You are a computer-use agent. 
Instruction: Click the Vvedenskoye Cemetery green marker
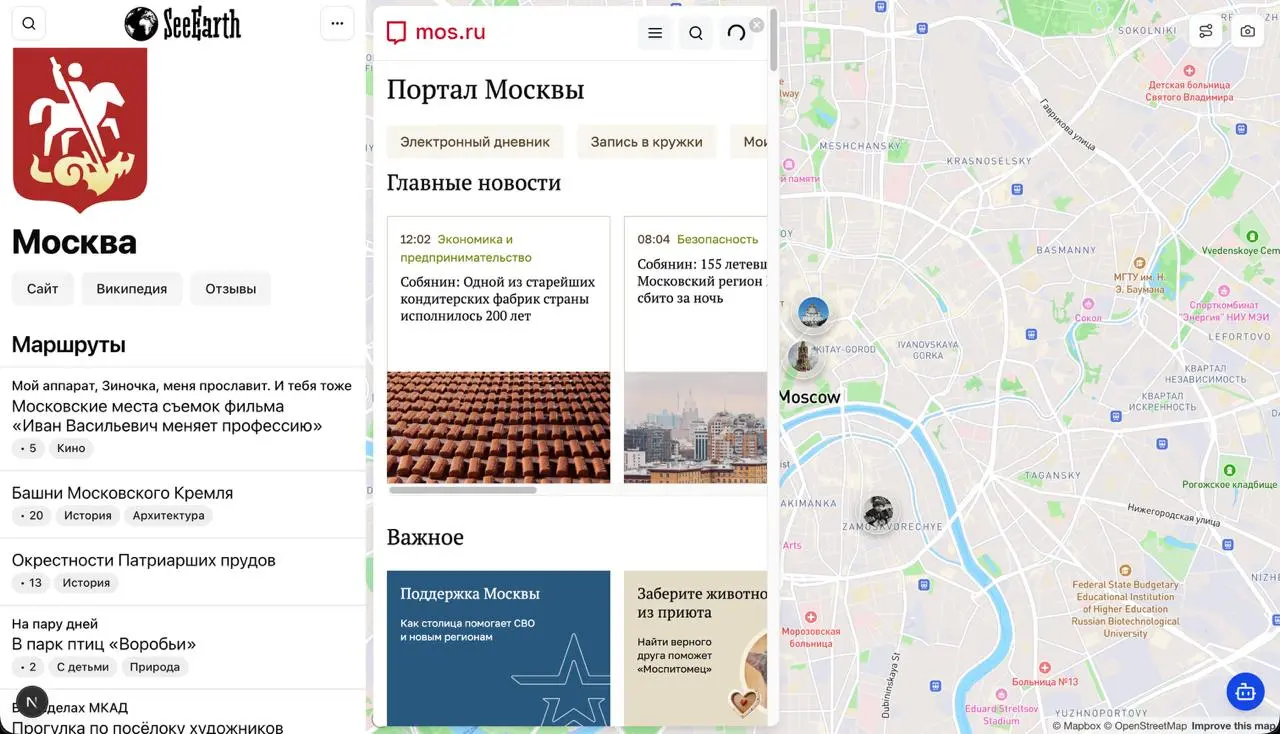[x=1251, y=236]
